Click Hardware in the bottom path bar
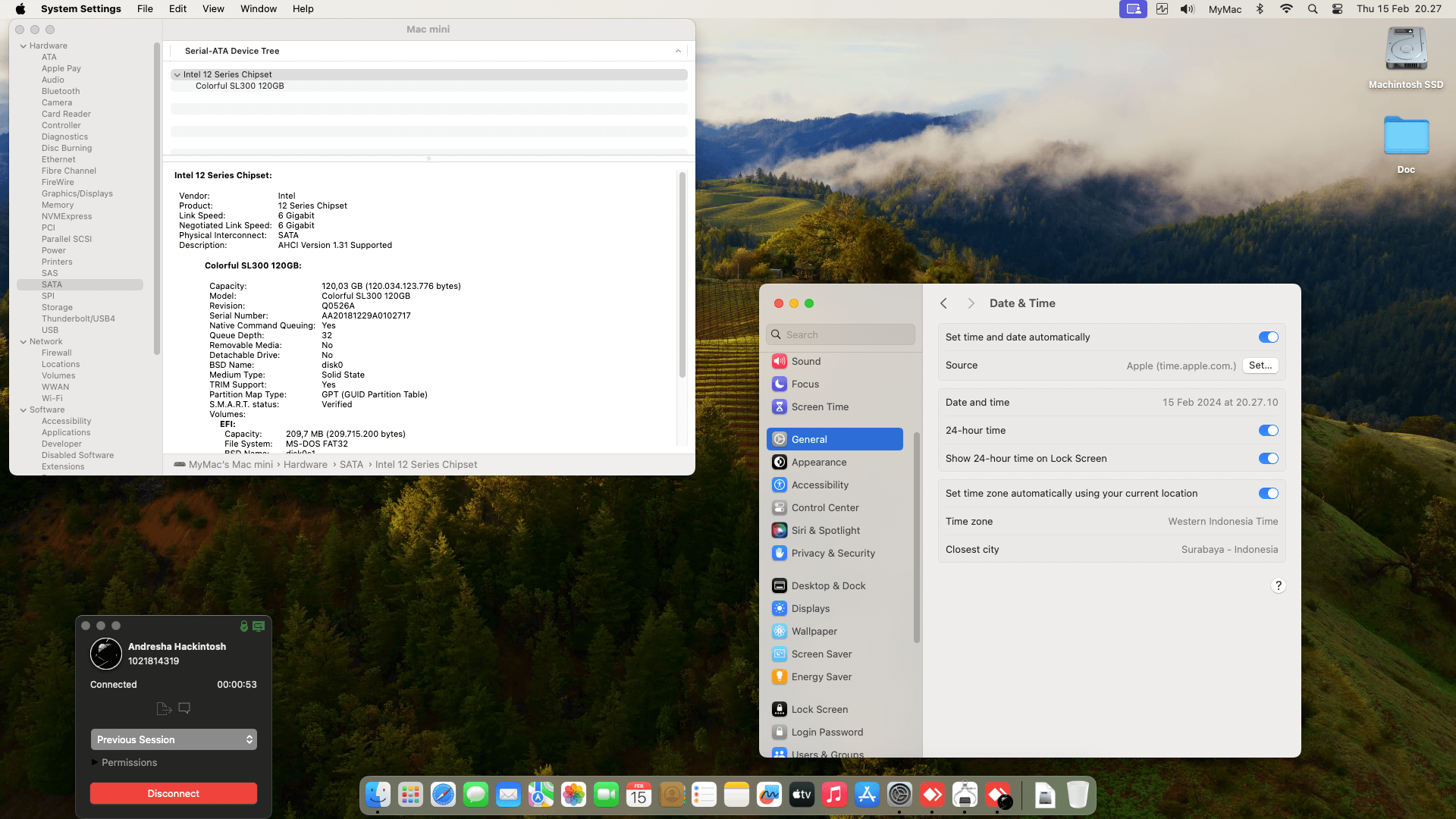 coord(306,465)
